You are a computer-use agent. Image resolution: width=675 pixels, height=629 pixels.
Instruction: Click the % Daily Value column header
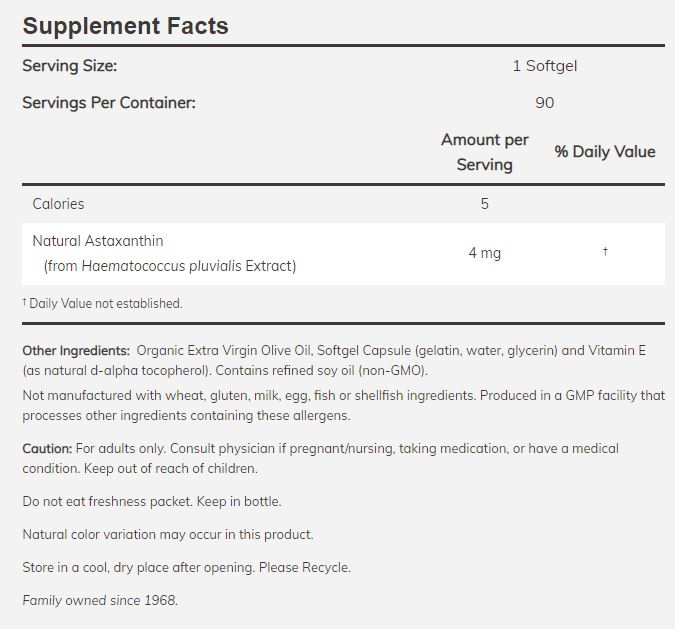coord(605,152)
